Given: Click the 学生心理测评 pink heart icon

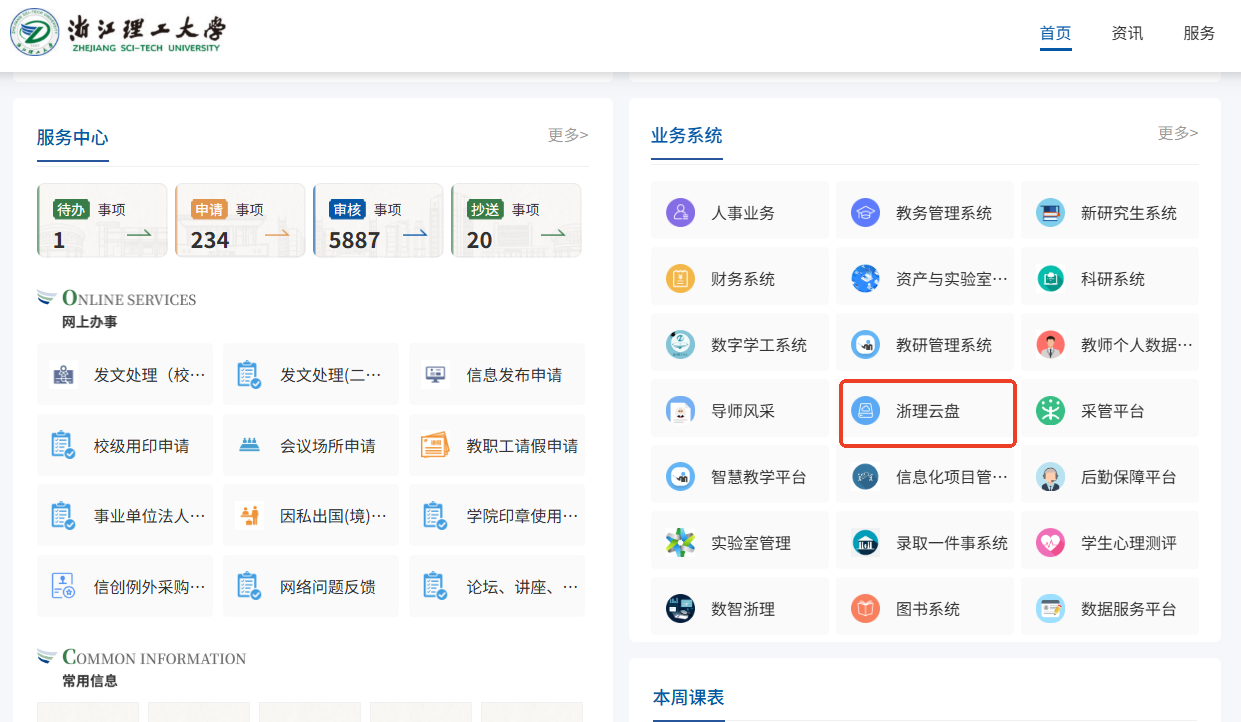Looking at the screenshot, I should (x=1050, y=542).
